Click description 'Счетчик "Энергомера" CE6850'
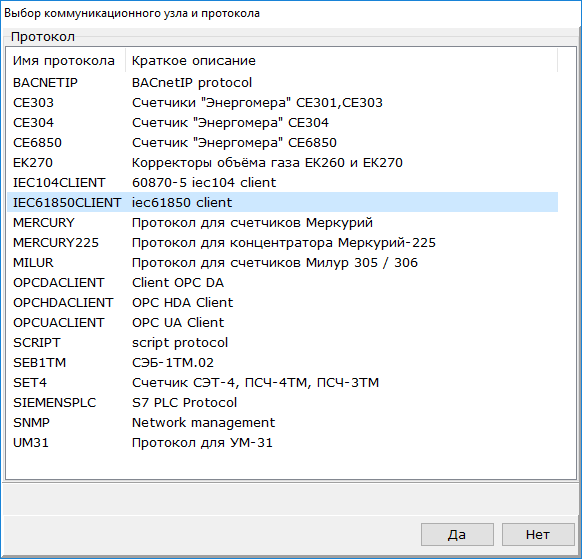Image resolution: width=582 pixels, height=559 pixels. 234,143
